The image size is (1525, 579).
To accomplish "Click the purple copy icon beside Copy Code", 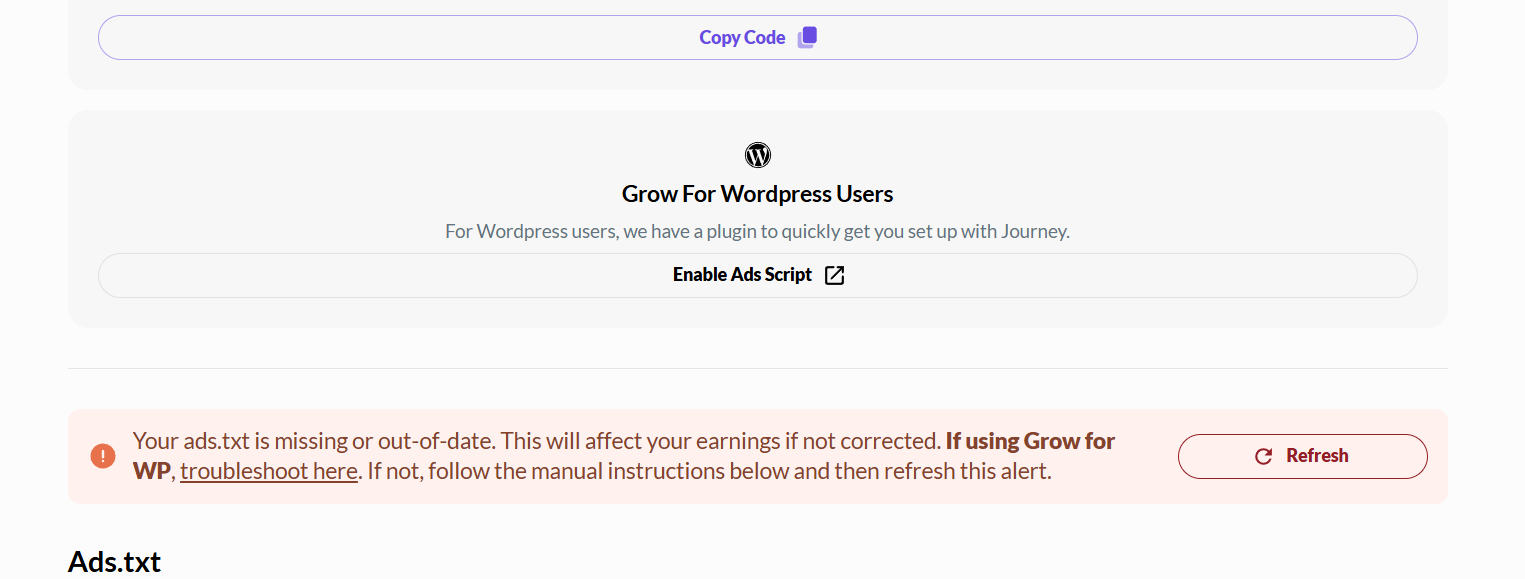I will point(807,37).
